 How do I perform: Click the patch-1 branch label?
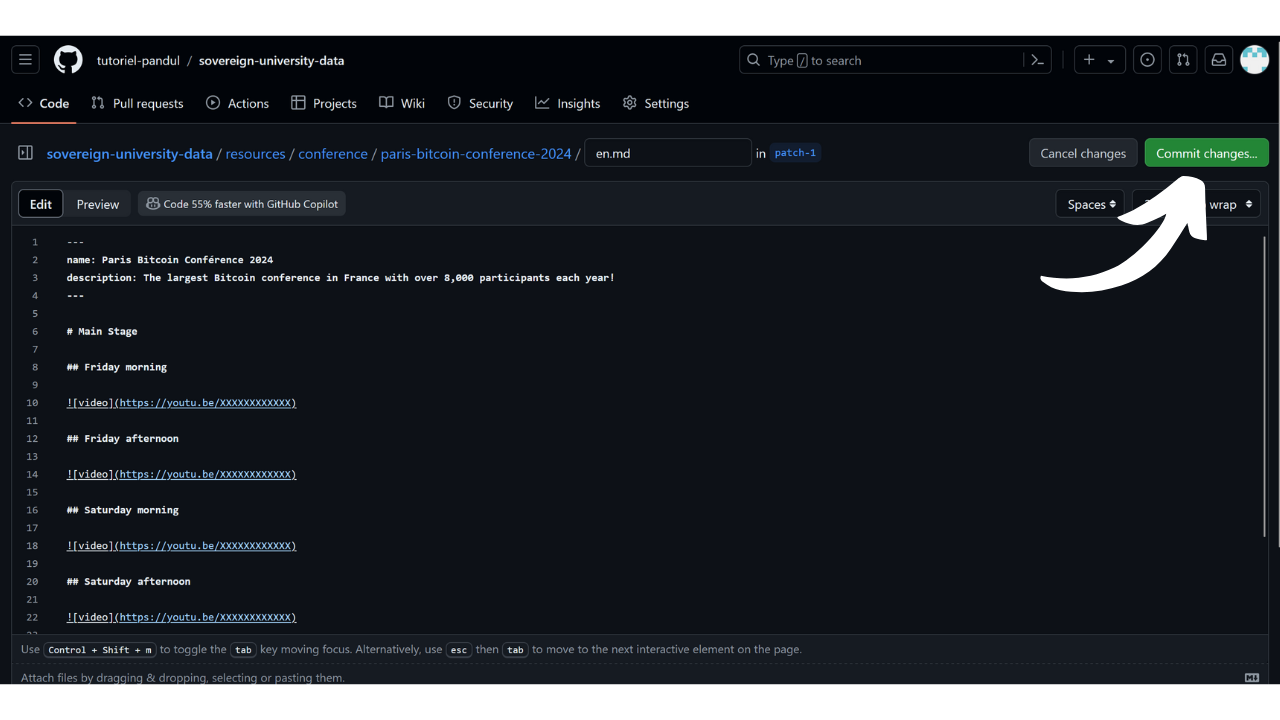point(795,153)
